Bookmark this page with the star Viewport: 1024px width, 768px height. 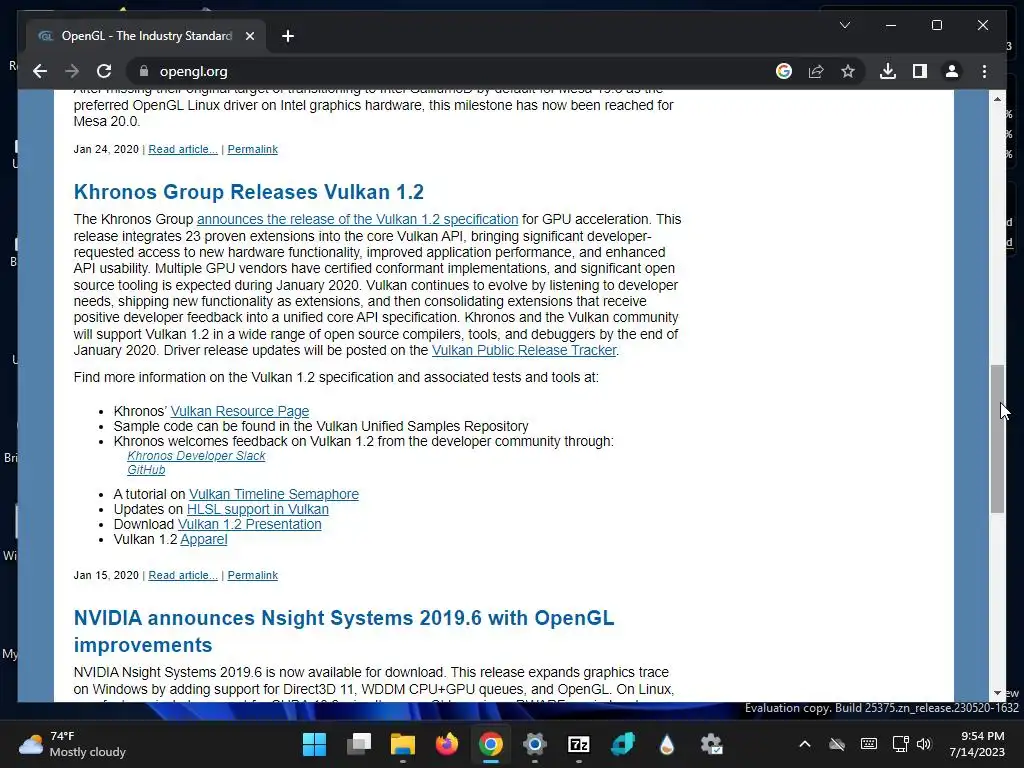click(x=848, y=71)
